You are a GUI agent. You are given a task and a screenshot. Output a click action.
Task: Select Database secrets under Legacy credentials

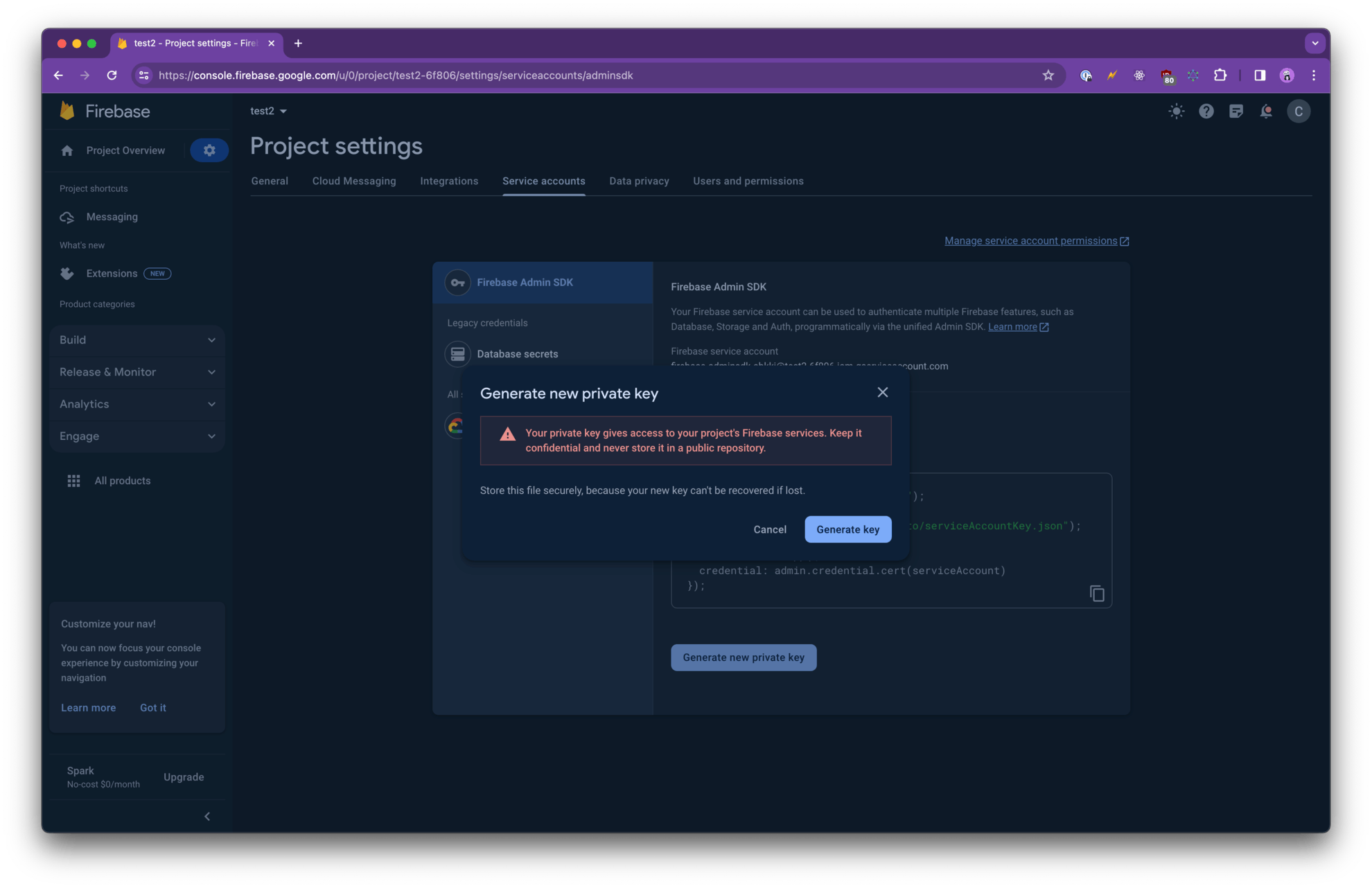[x=517, y=354]
